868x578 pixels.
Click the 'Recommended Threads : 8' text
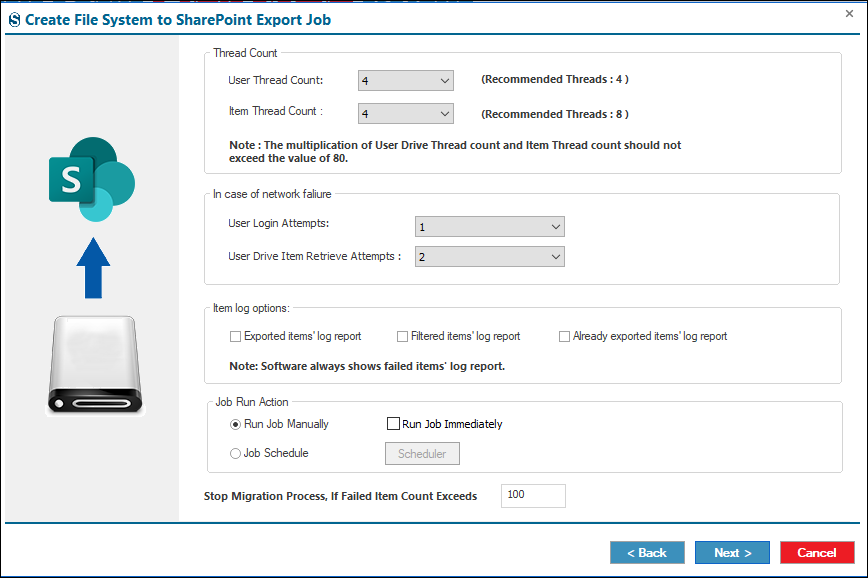coord(555,114)
